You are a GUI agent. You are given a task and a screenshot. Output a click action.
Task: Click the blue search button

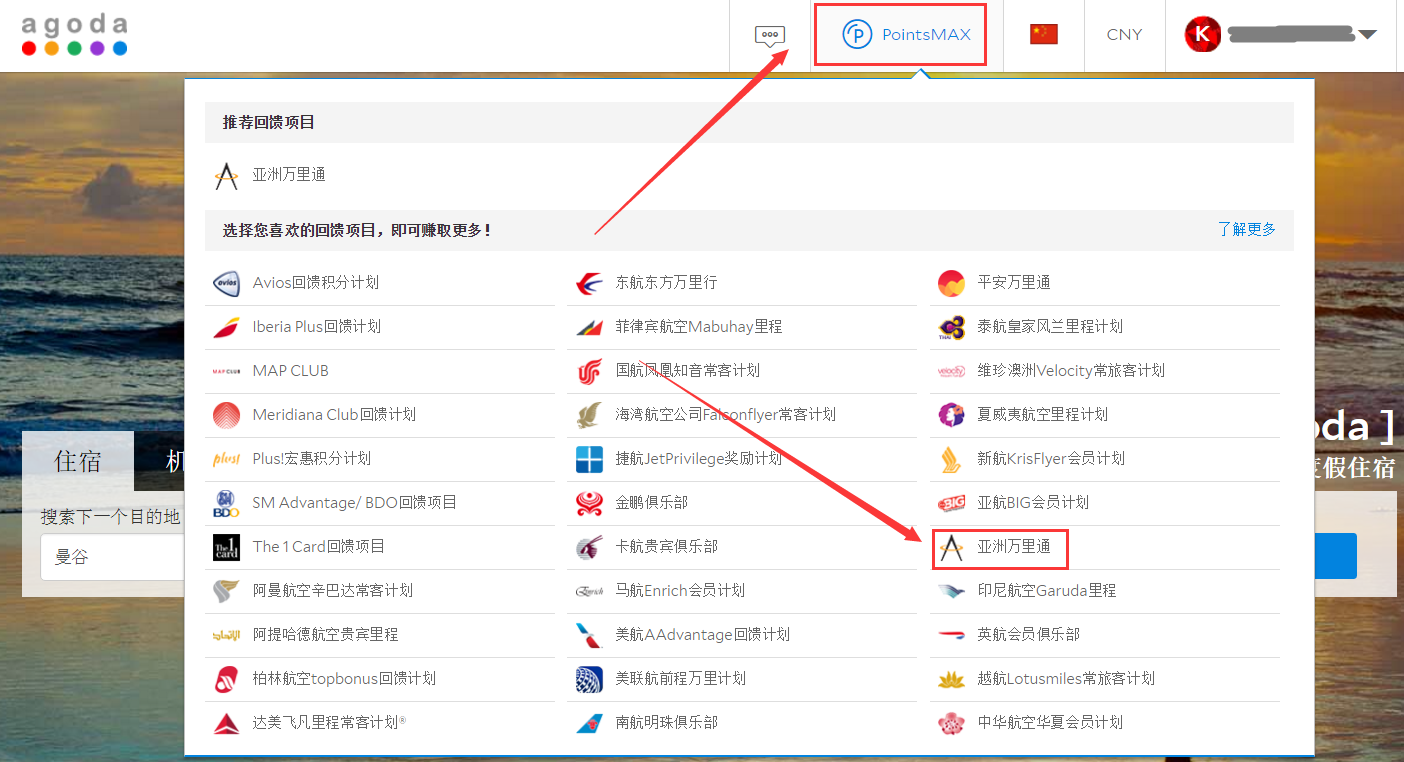click(1336, 556)
